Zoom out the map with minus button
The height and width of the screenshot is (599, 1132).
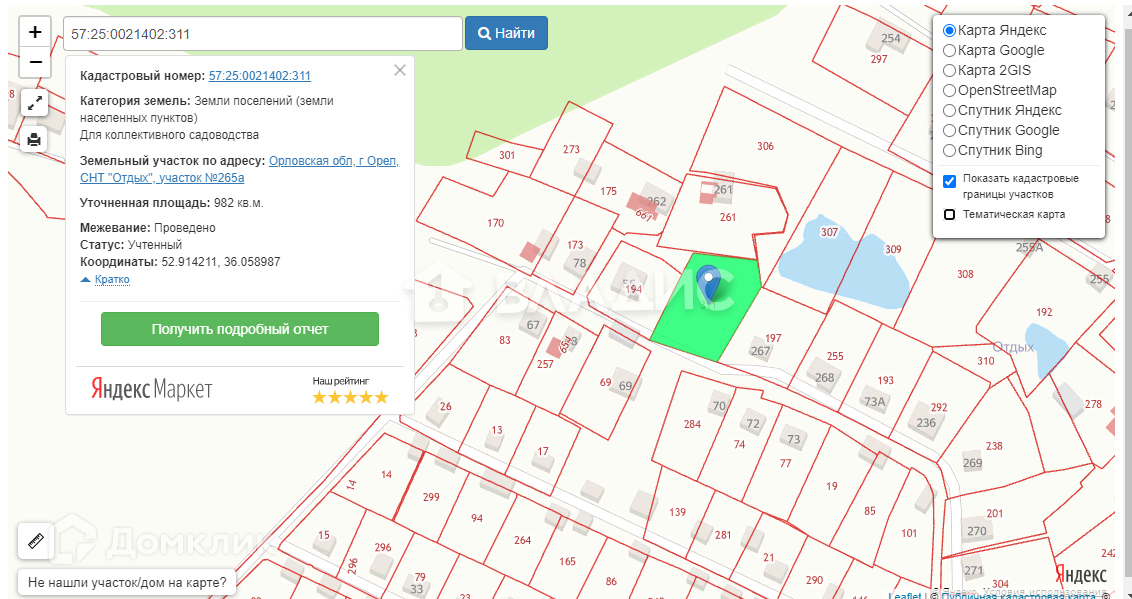coord(35,62)
